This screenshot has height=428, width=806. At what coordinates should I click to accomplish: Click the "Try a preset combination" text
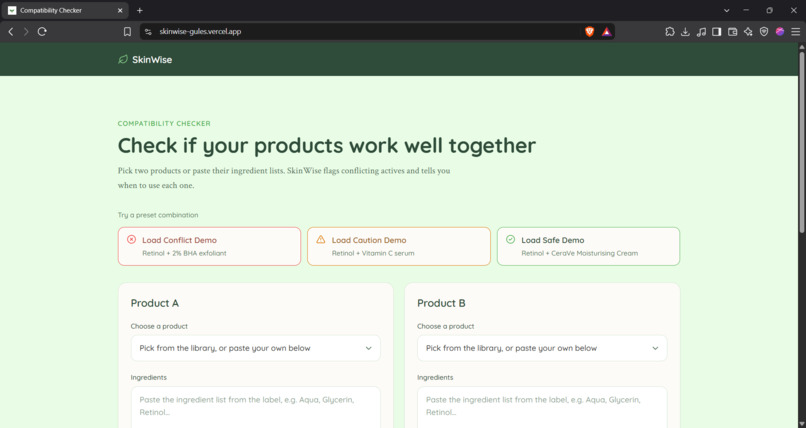pyautogui.click(x=158, y=215)
